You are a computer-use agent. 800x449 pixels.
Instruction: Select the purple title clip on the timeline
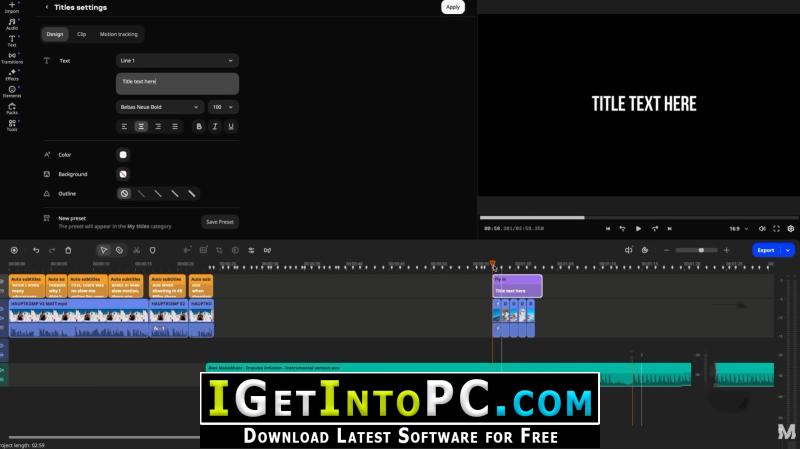[517, 286]
